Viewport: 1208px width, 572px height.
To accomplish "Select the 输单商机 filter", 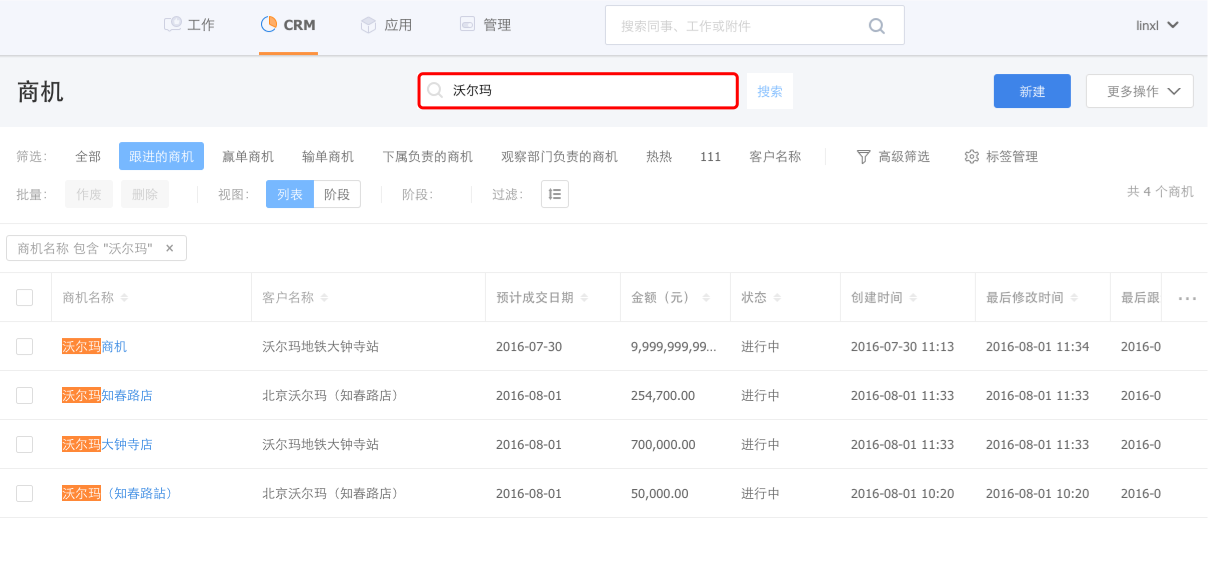I will (328, 156).
